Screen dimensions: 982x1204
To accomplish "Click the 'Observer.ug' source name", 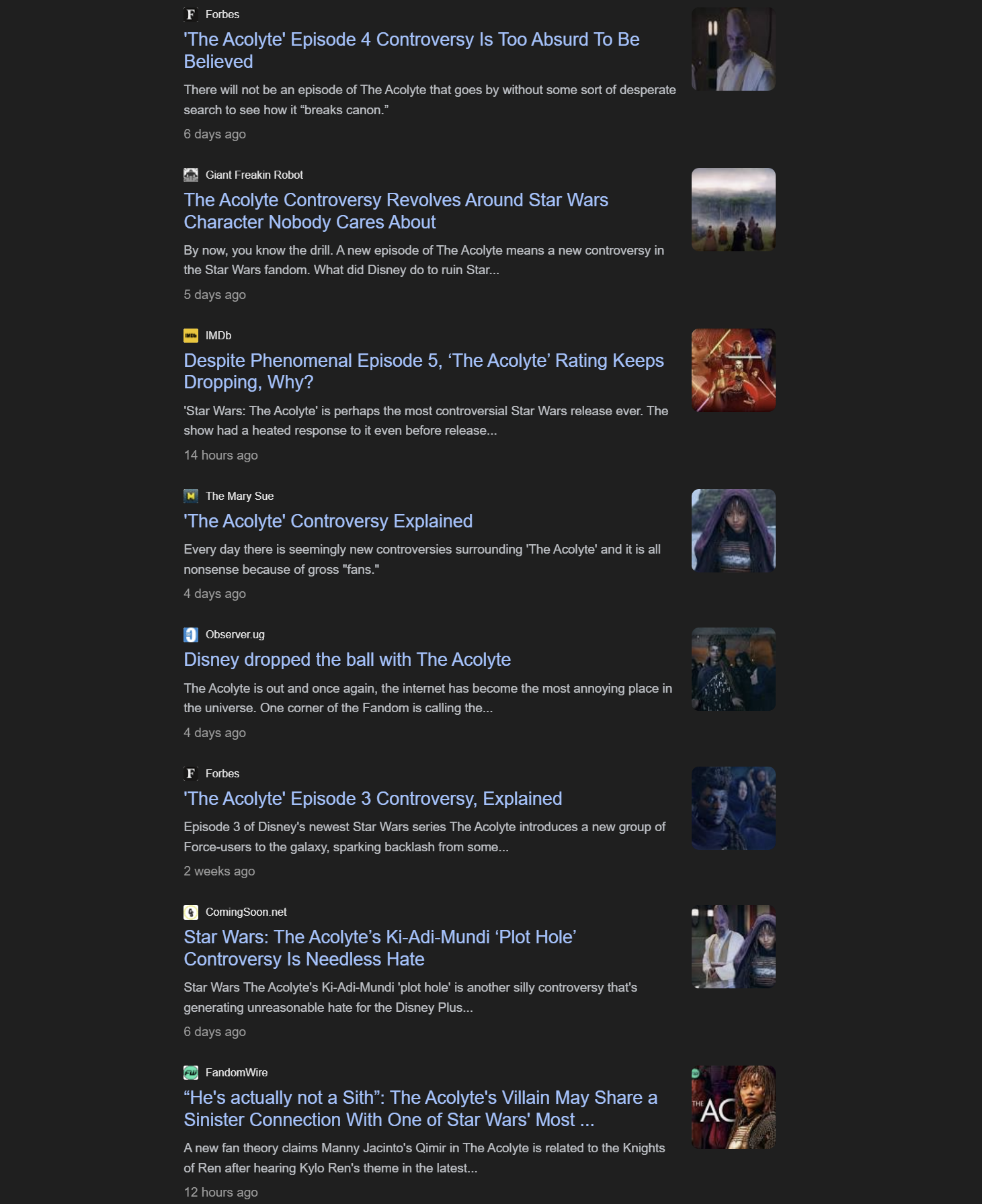I will [235, 635].
